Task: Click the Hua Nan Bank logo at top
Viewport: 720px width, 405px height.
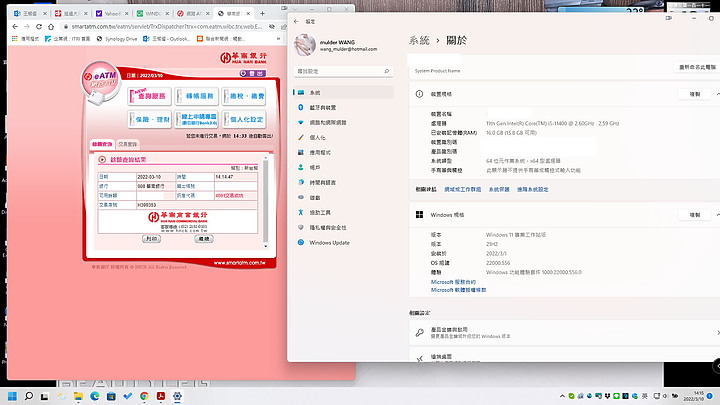Action: pos(243,58)
